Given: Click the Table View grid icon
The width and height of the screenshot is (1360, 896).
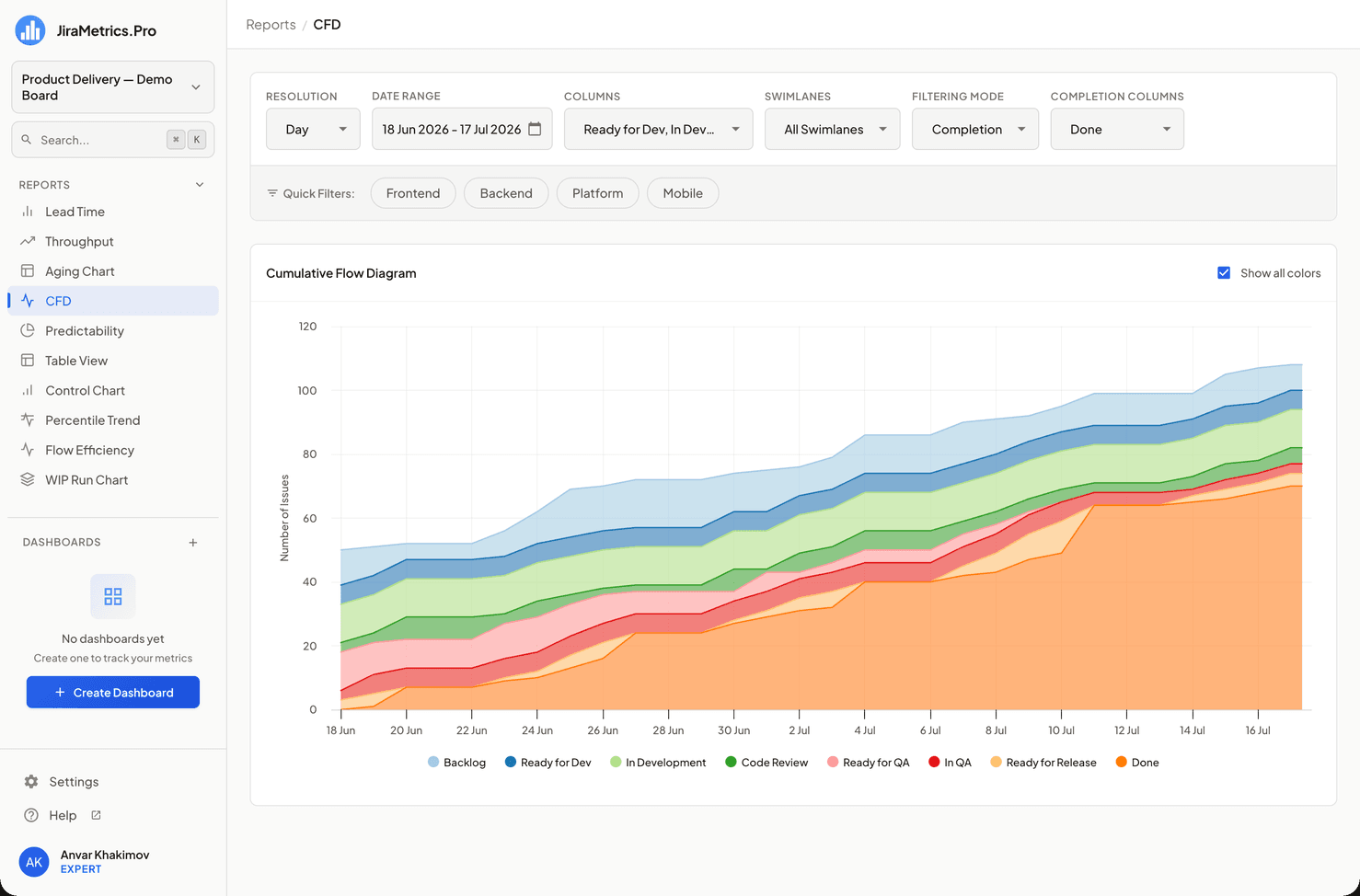Looking at the screenshot, I should (x=28, y=361).
